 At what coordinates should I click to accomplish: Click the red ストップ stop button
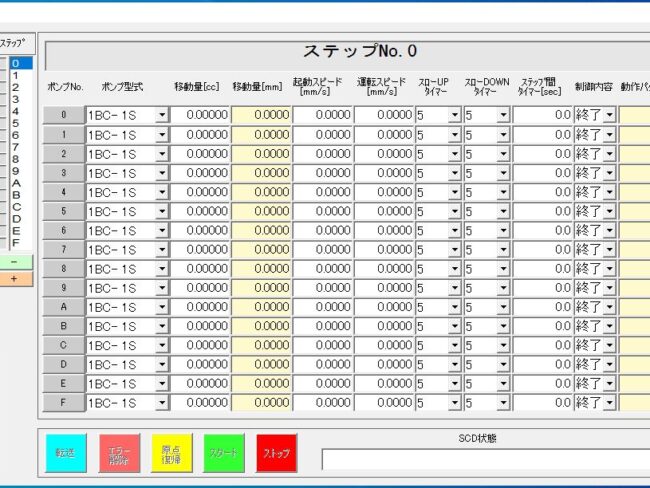(x=276, y=453)
